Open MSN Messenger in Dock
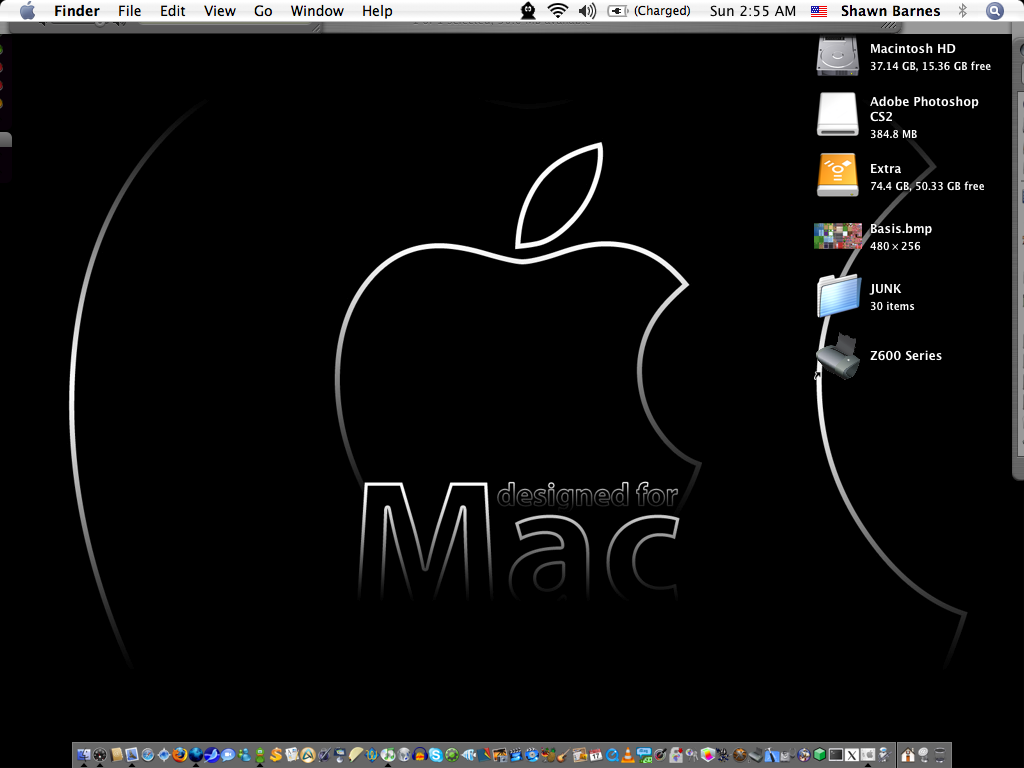 point(244,756)
